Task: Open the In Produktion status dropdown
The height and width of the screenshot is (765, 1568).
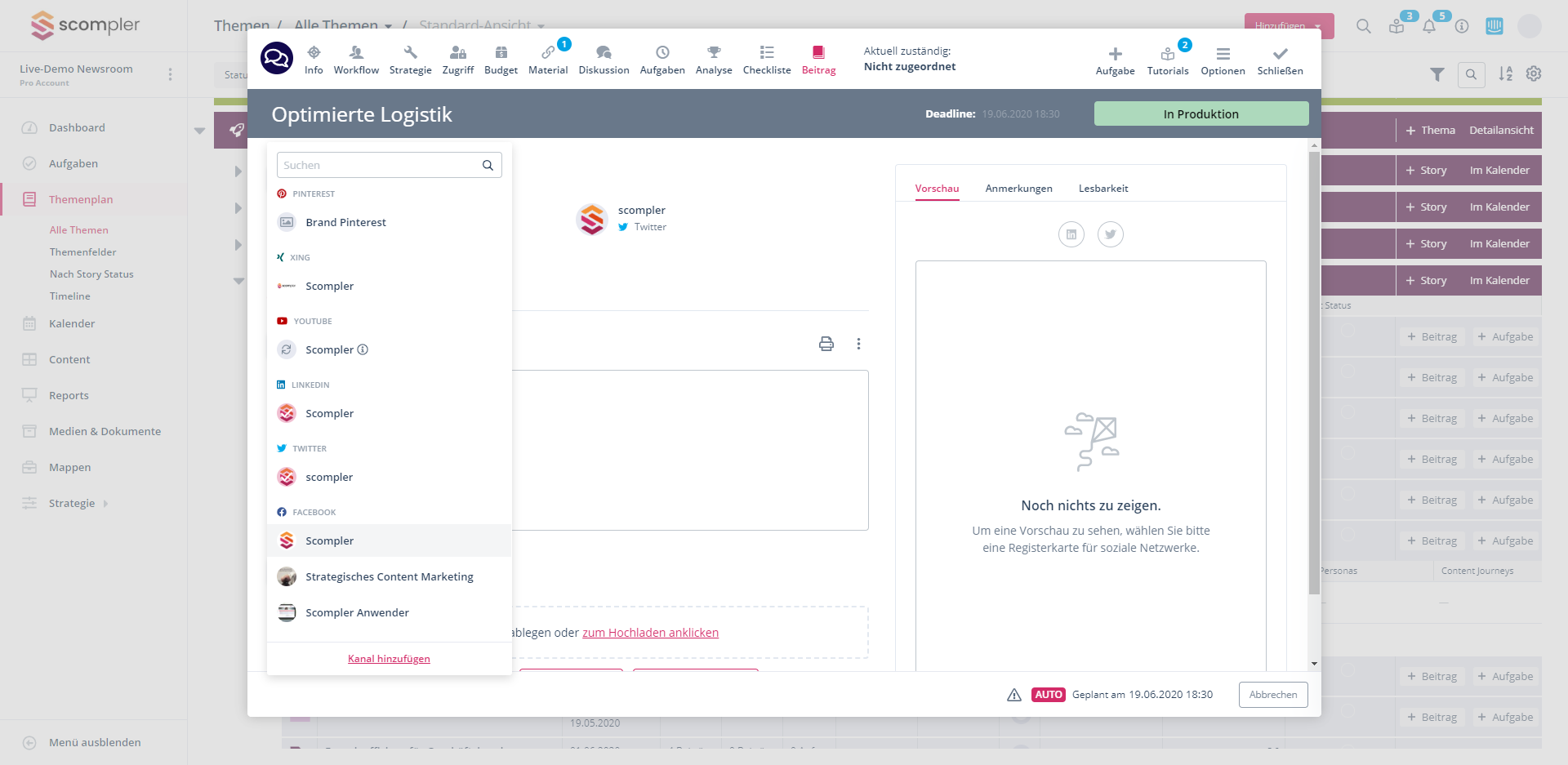Action: pos(1200,114)
